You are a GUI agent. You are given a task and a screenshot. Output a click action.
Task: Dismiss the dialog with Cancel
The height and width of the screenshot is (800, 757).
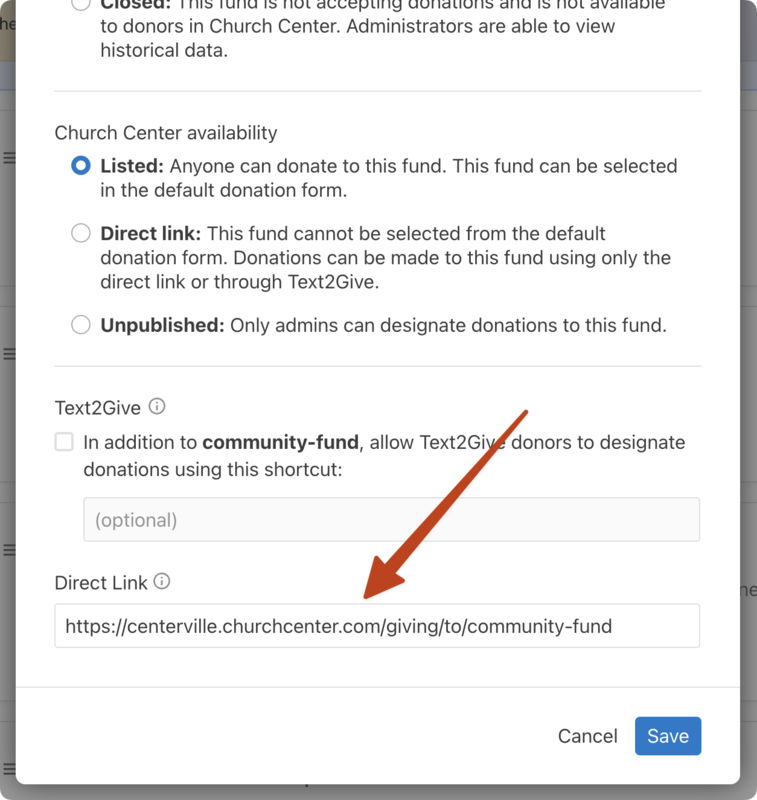[587, 735]
